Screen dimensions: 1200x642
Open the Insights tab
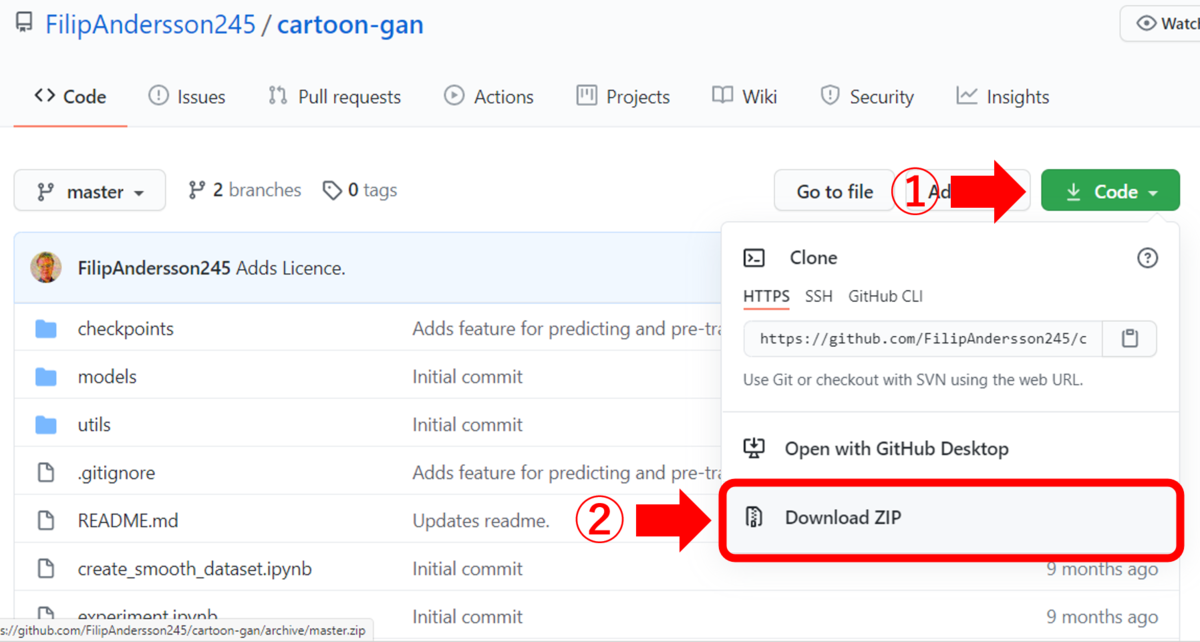pyautogui.click(x=1003, y=97)
